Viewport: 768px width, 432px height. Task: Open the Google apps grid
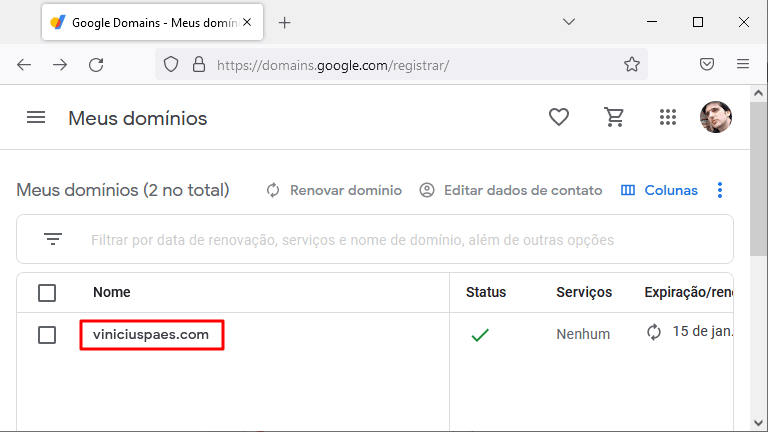pyautogui.click(x=668, y=117)
